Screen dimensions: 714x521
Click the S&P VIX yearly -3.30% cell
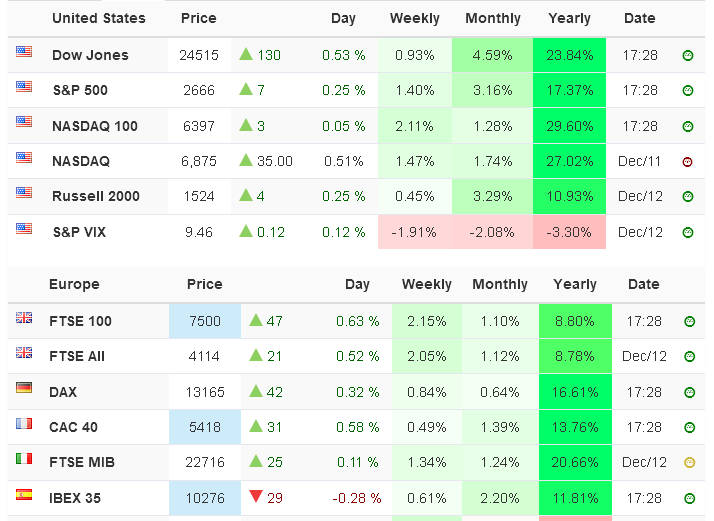[569, 232]
